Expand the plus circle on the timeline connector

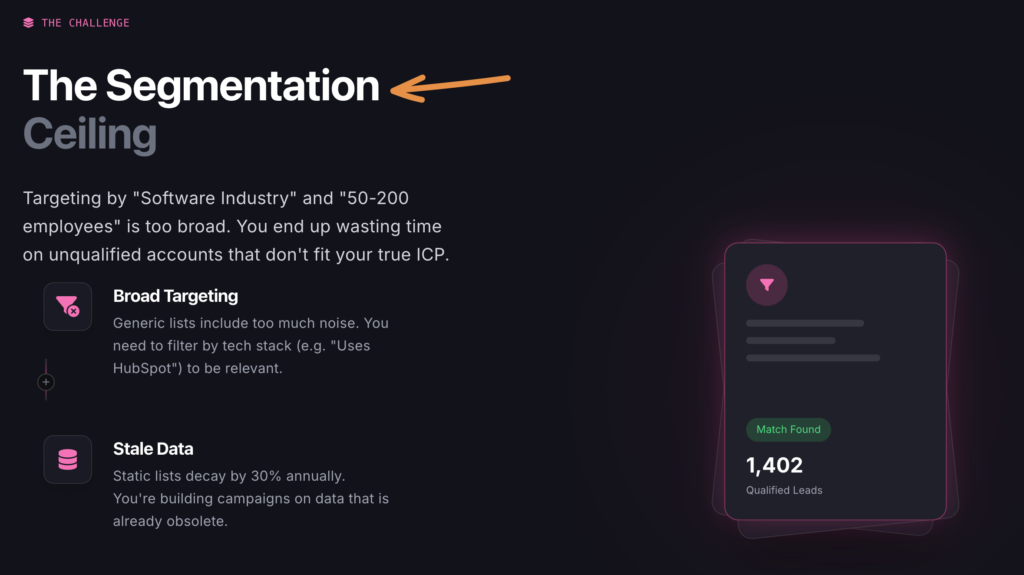click(x=46, y=382)
